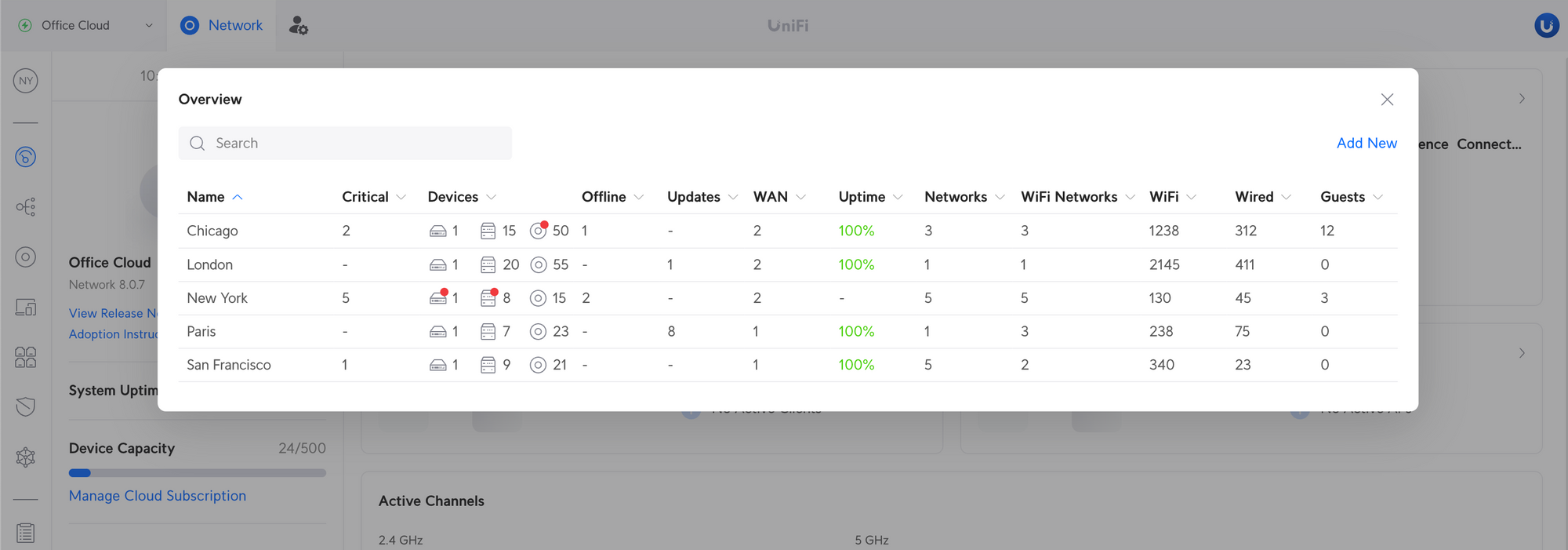Open the Topology icon in the sidebar

pos(26,207)
